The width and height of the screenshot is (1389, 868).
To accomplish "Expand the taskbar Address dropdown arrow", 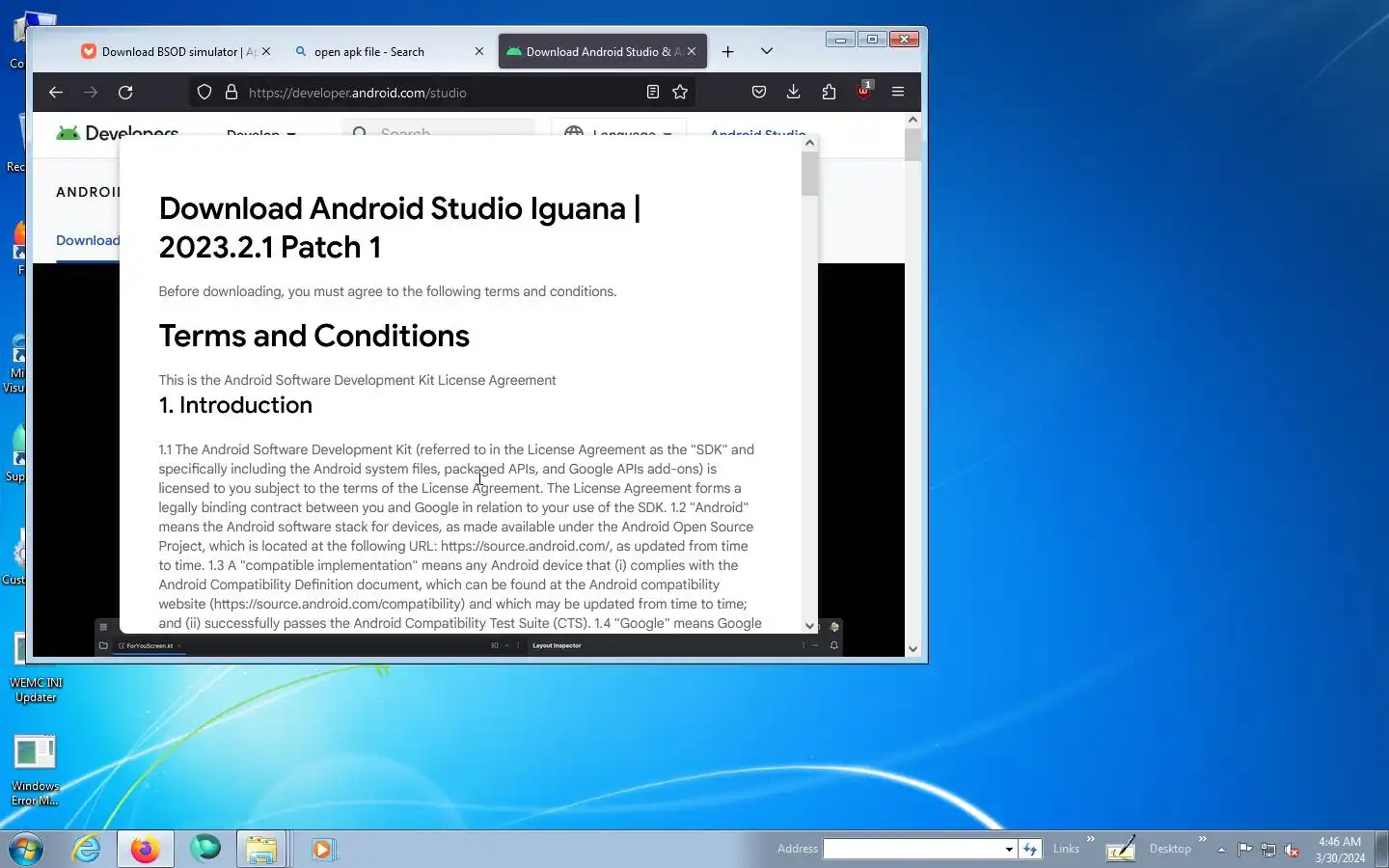I will (x=1009, y=849).
